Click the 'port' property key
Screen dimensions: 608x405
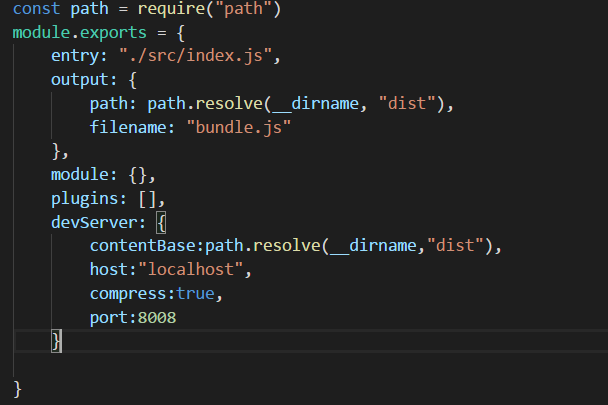(109, 318)
